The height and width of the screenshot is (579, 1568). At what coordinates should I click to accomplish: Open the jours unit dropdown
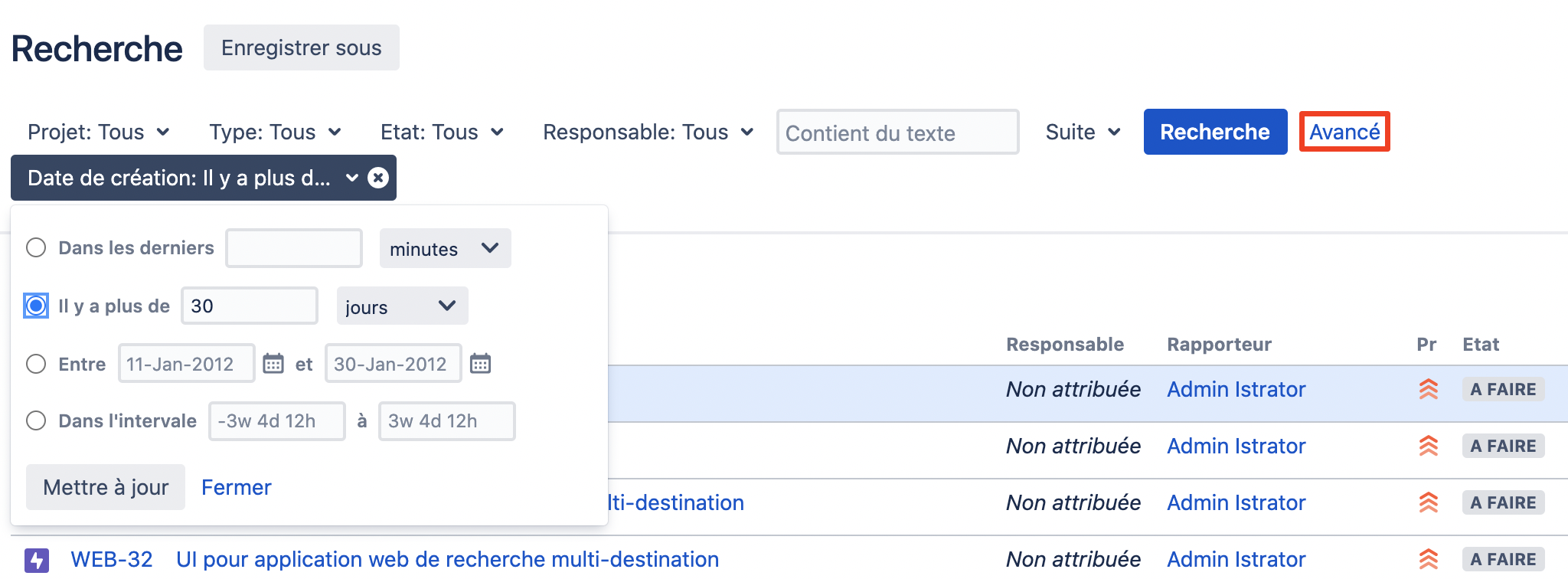402,306
